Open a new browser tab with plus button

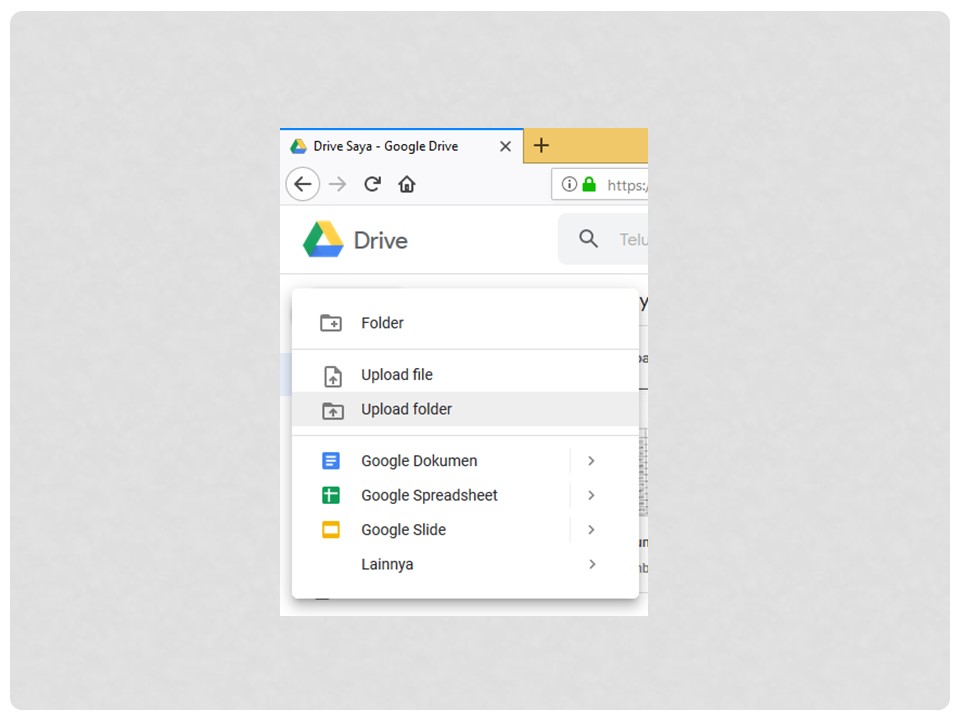point(541,146)
